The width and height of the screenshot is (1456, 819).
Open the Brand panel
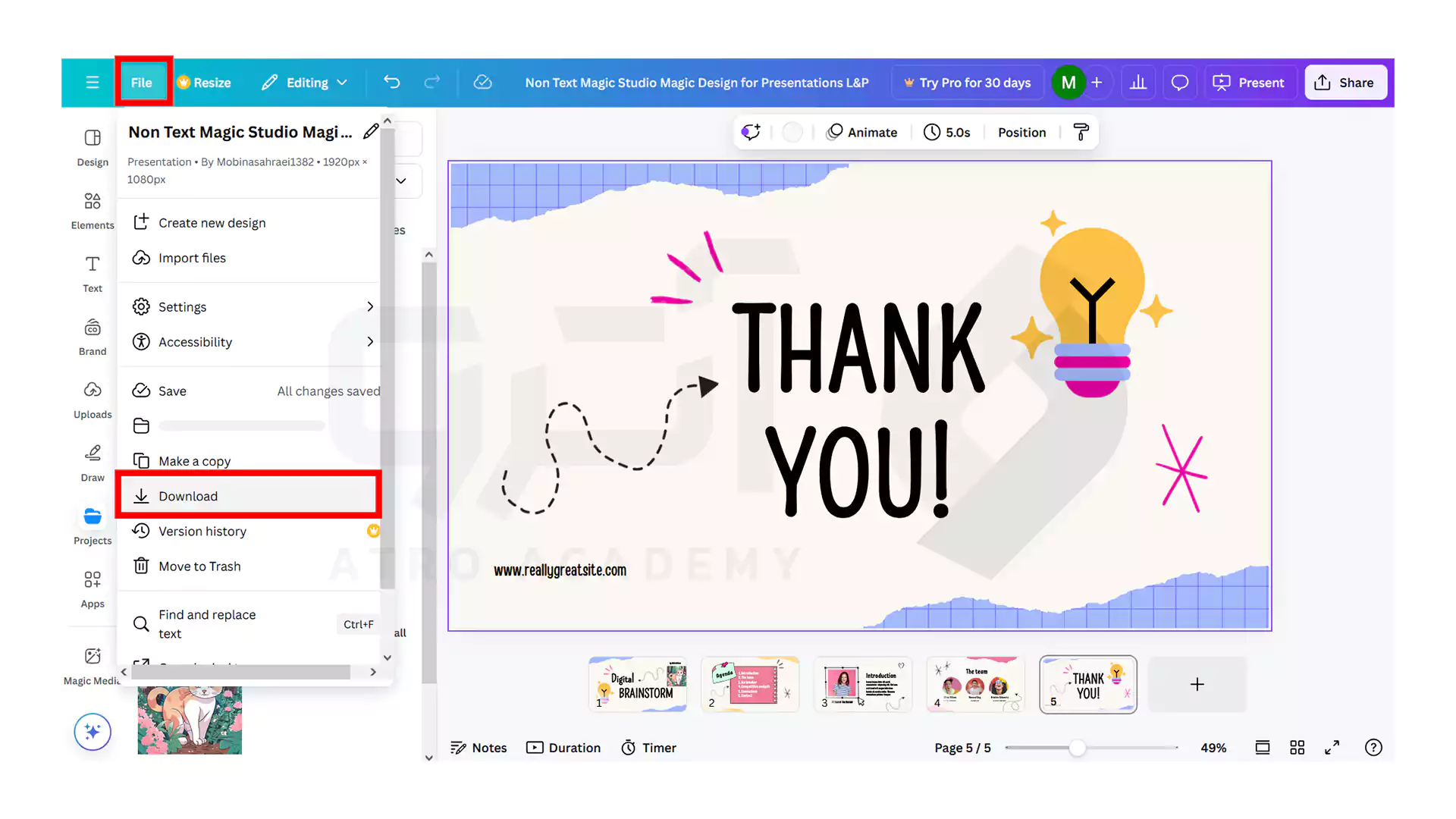pyautogui.click(x=92, y=334)
